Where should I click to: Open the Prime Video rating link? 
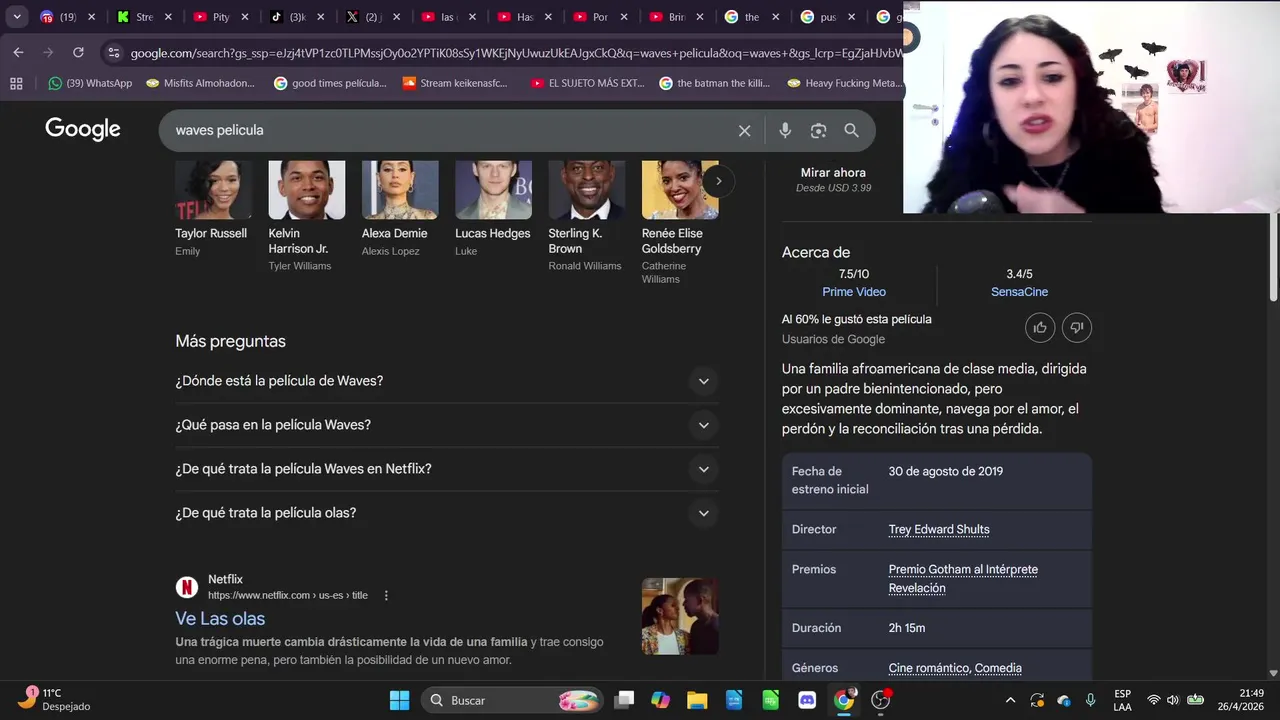(854, 292)
